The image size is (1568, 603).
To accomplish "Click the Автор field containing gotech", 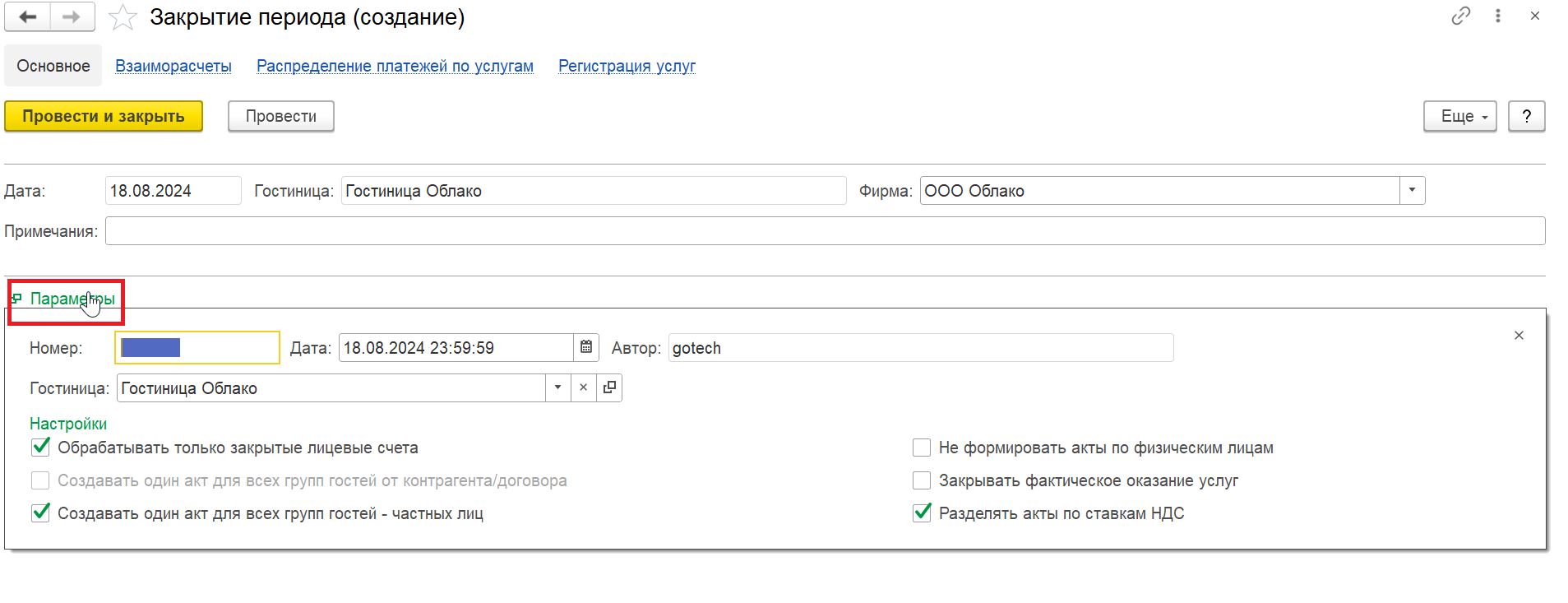I will click(x=920, y=347).
